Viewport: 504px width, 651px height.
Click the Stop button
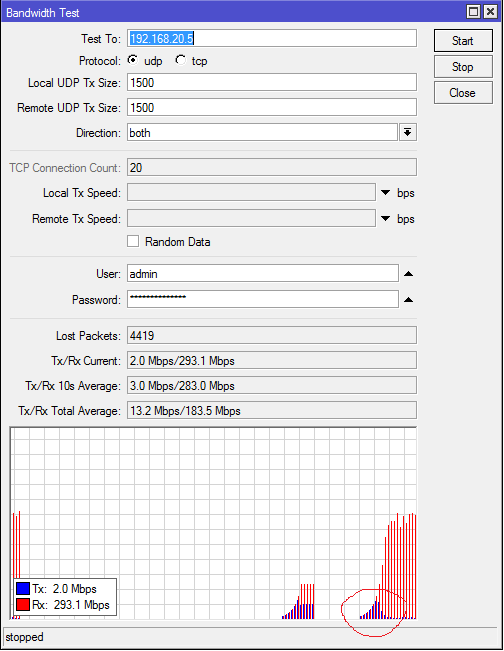click(463, 67)
